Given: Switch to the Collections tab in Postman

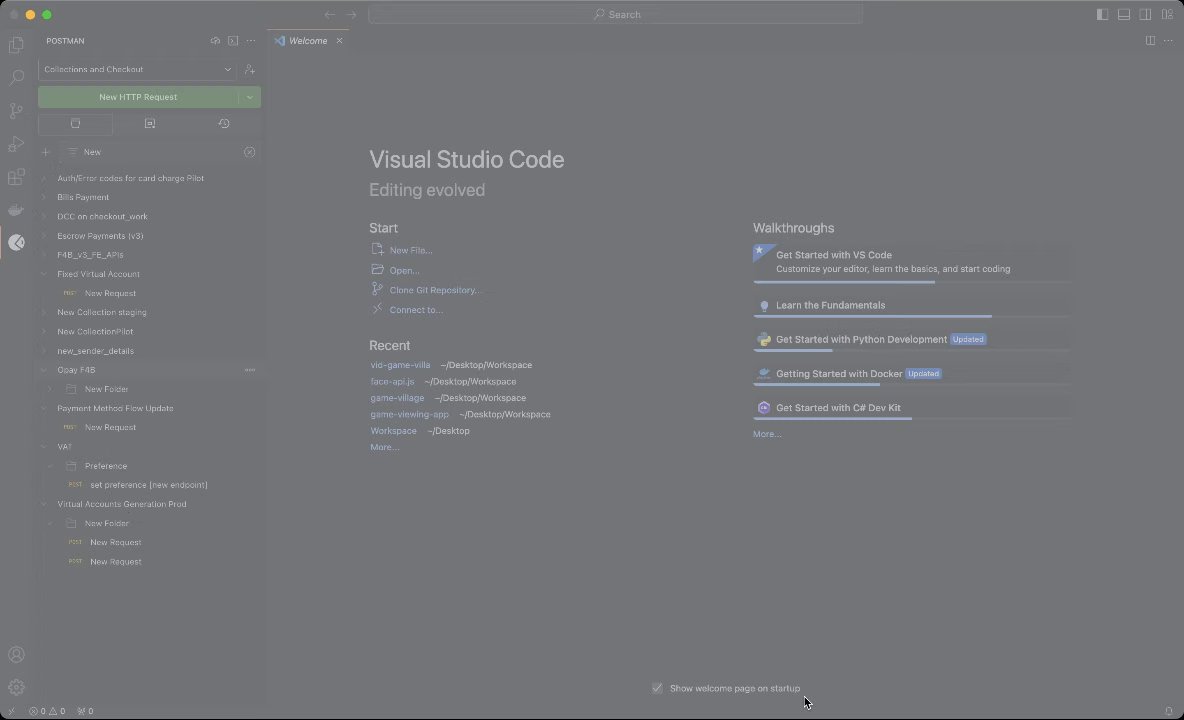Looking at the screenshot, I should [x=76, y=123].
